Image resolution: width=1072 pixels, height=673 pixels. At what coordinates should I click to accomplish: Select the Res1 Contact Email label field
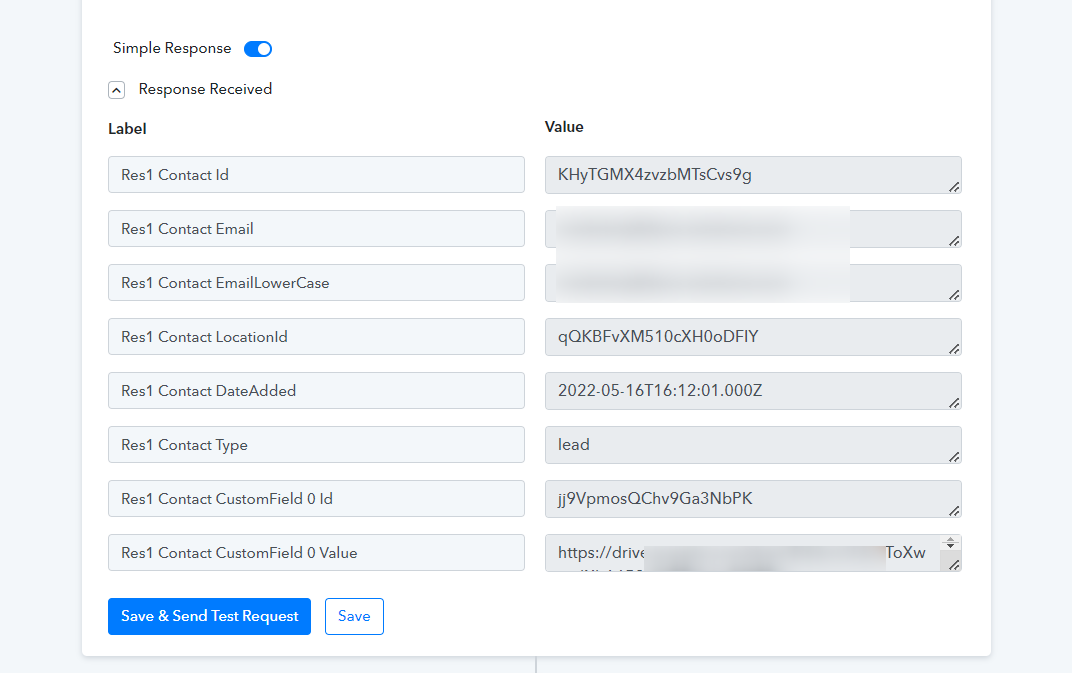[317, 228]
